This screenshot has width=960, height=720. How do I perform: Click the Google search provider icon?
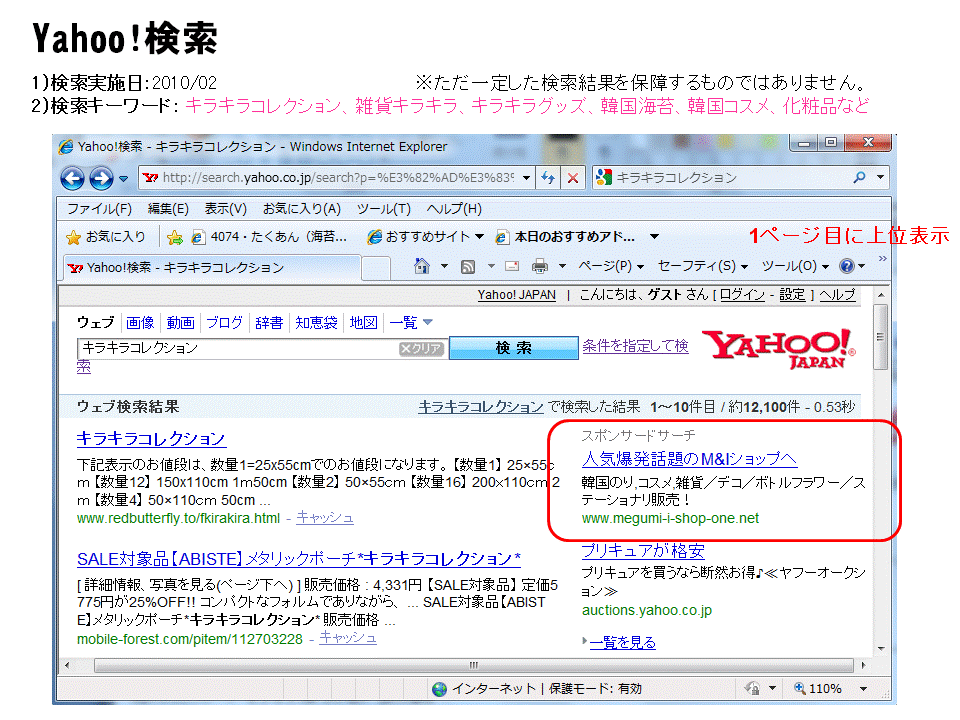(604, 177)
